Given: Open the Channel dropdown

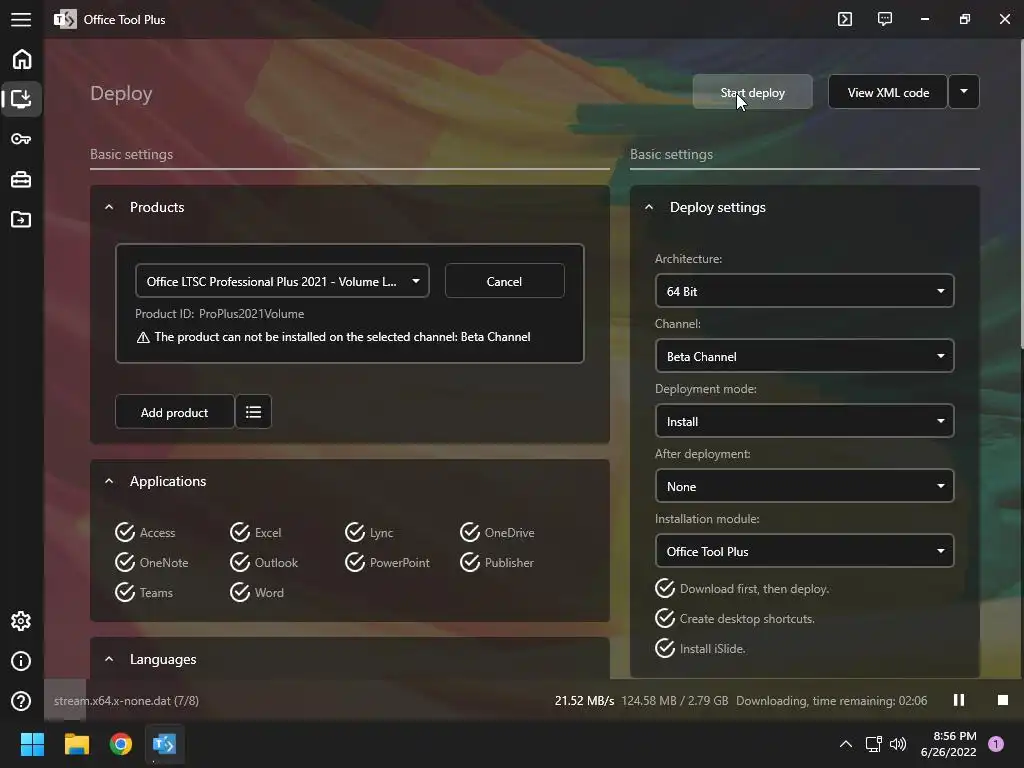Looking at the screenshot, I should pos(804,356).
